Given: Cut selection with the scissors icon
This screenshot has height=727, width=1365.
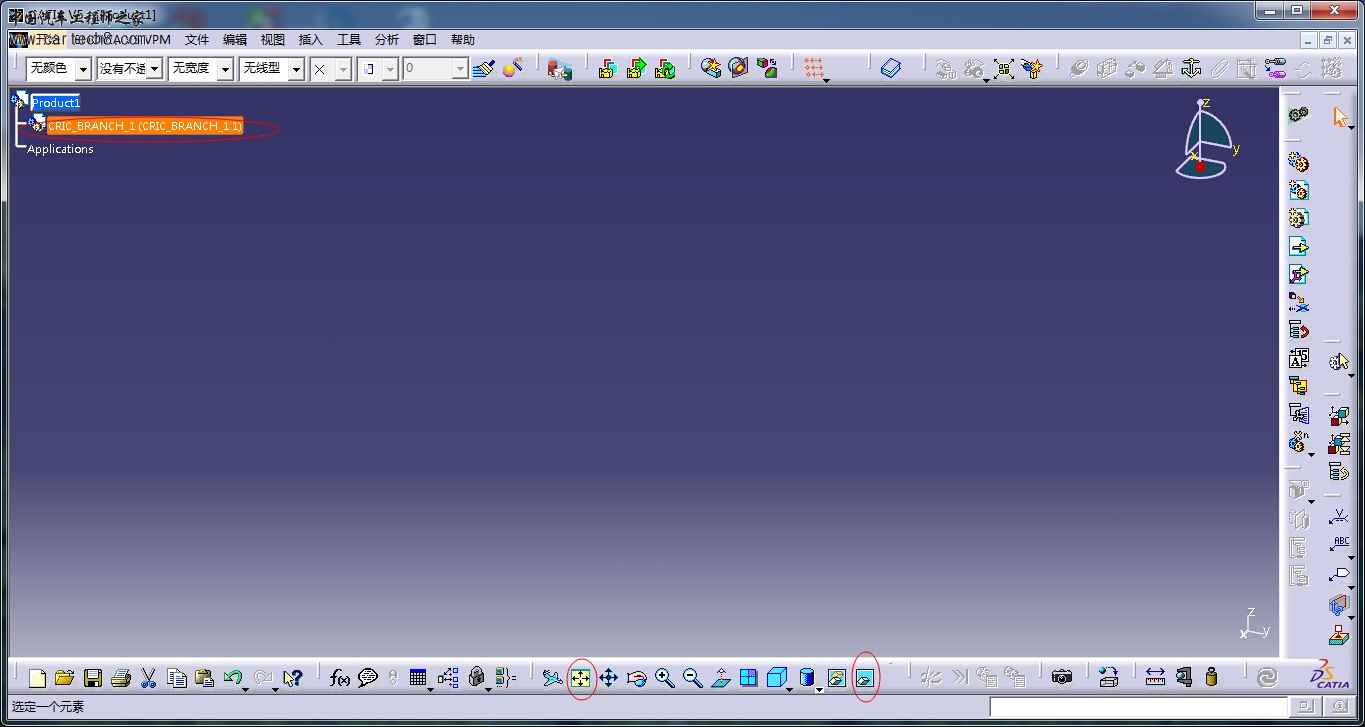Looking at the screenshot, I should point(149,678).
